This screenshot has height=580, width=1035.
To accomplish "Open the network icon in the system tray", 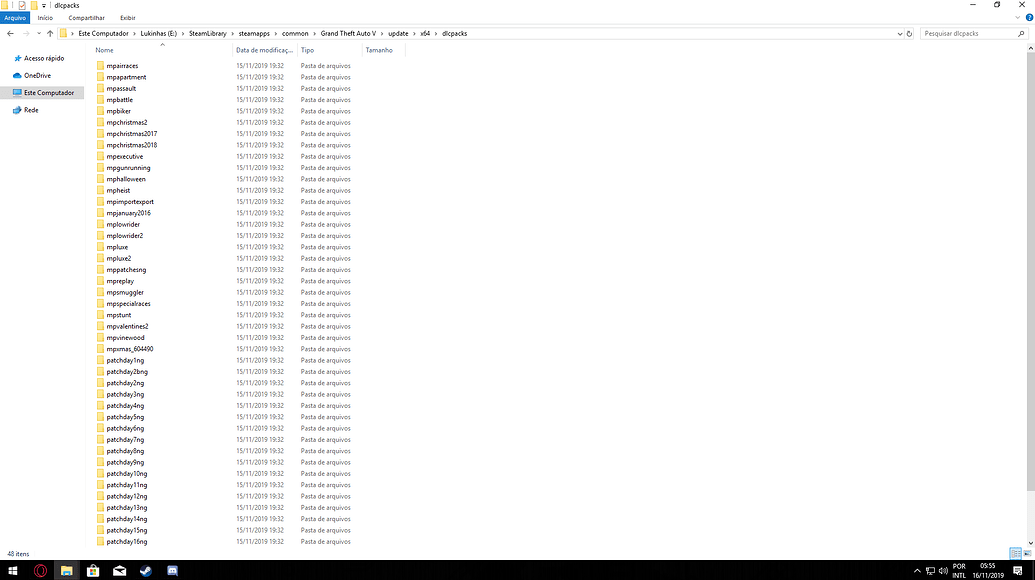I will point(931,570).
